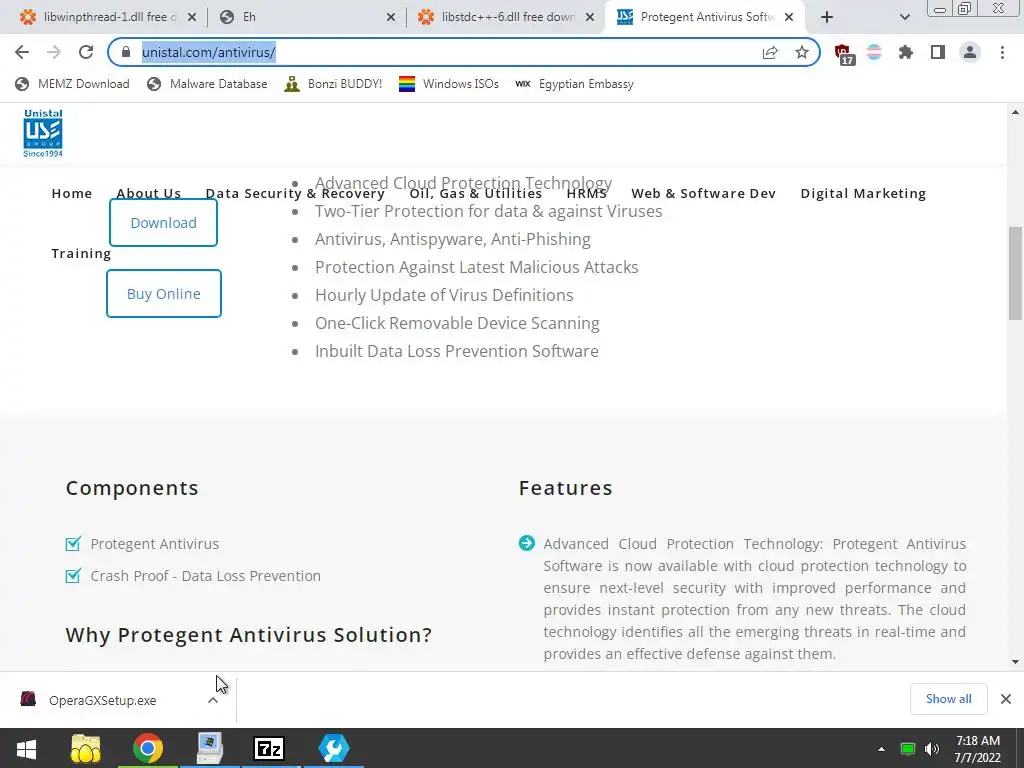Close the Protegent Antivirus tab

(789, 18)
